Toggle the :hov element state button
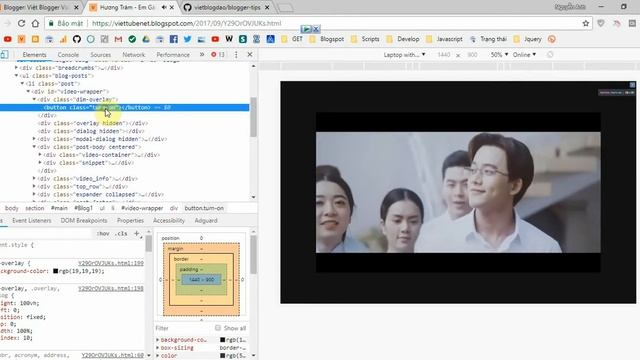This screenshot has height=360, width=640. pos(103,233)
